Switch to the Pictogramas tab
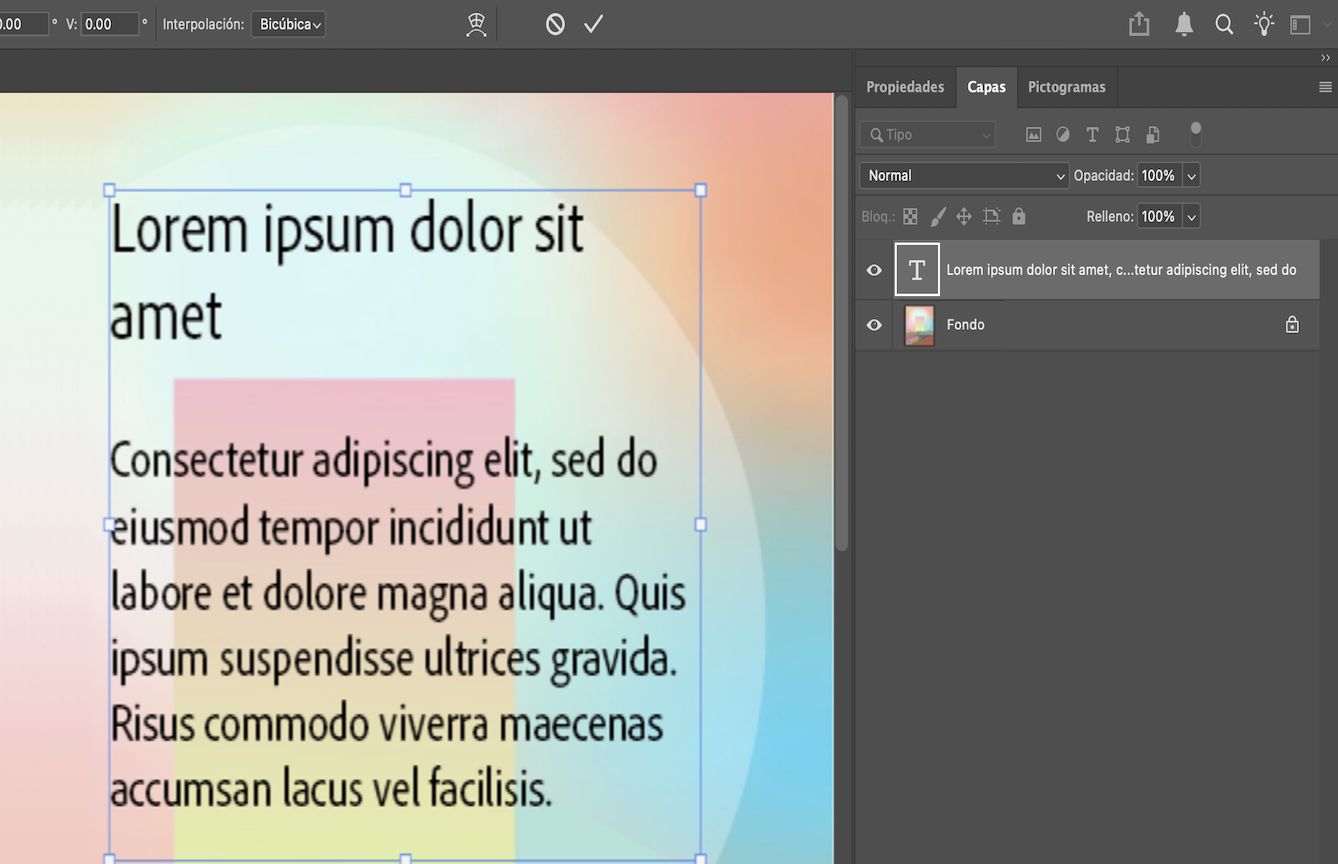The width and height of the screenshot is (1338, 864). (x=1066, y=87)
